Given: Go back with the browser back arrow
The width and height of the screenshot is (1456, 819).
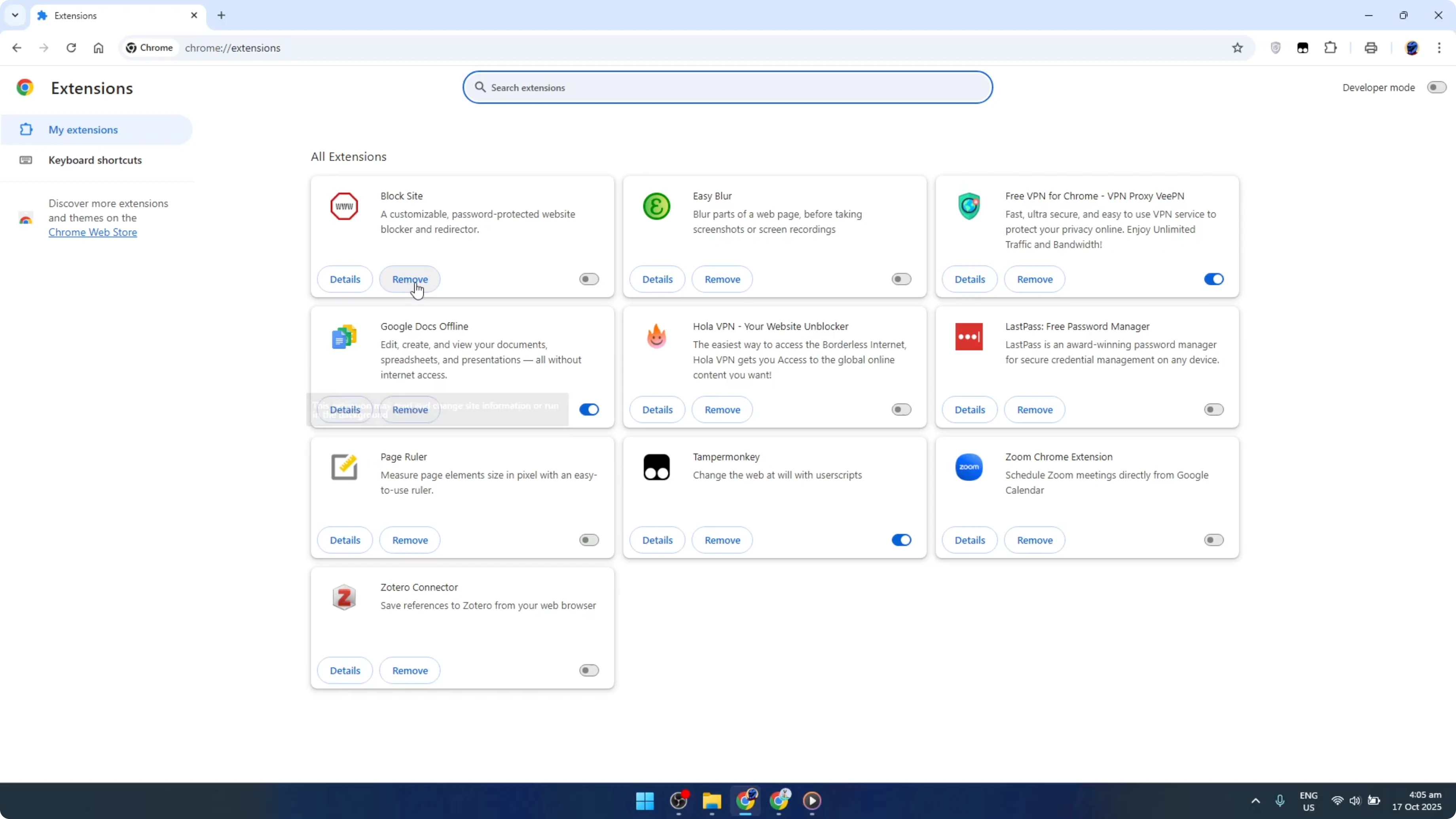Looking at the screenshot, I should [17, 48].
